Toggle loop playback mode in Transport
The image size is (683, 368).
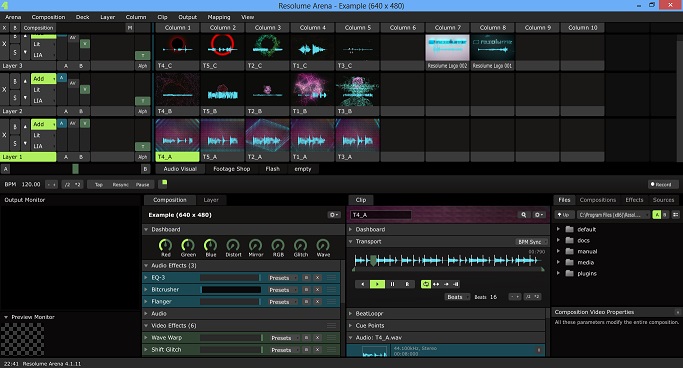click(426, 284)
